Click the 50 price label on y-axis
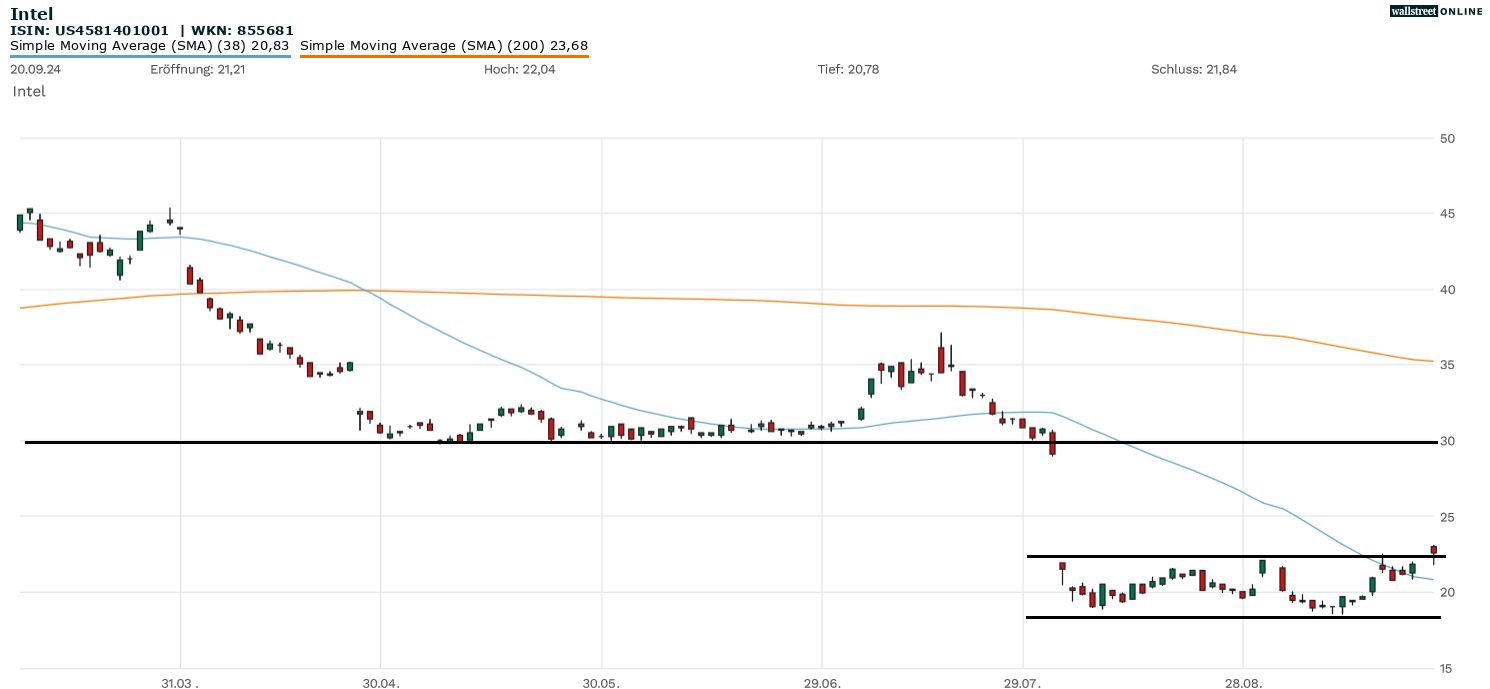The height and width of the screenshot is (689, 1490). coord(1447,138)
